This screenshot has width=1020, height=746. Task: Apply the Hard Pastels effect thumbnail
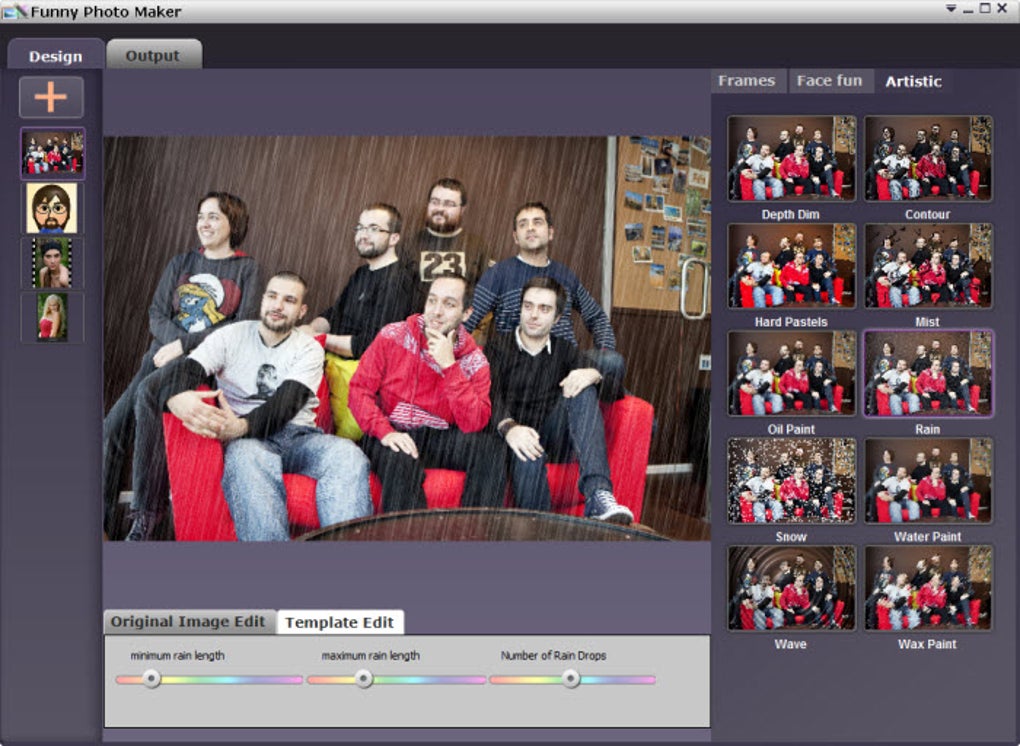point(792,265)
